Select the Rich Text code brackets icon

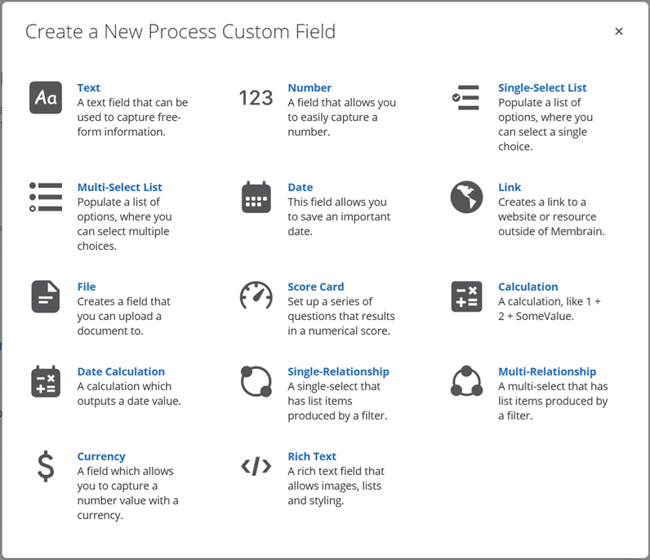coord(256,466)
